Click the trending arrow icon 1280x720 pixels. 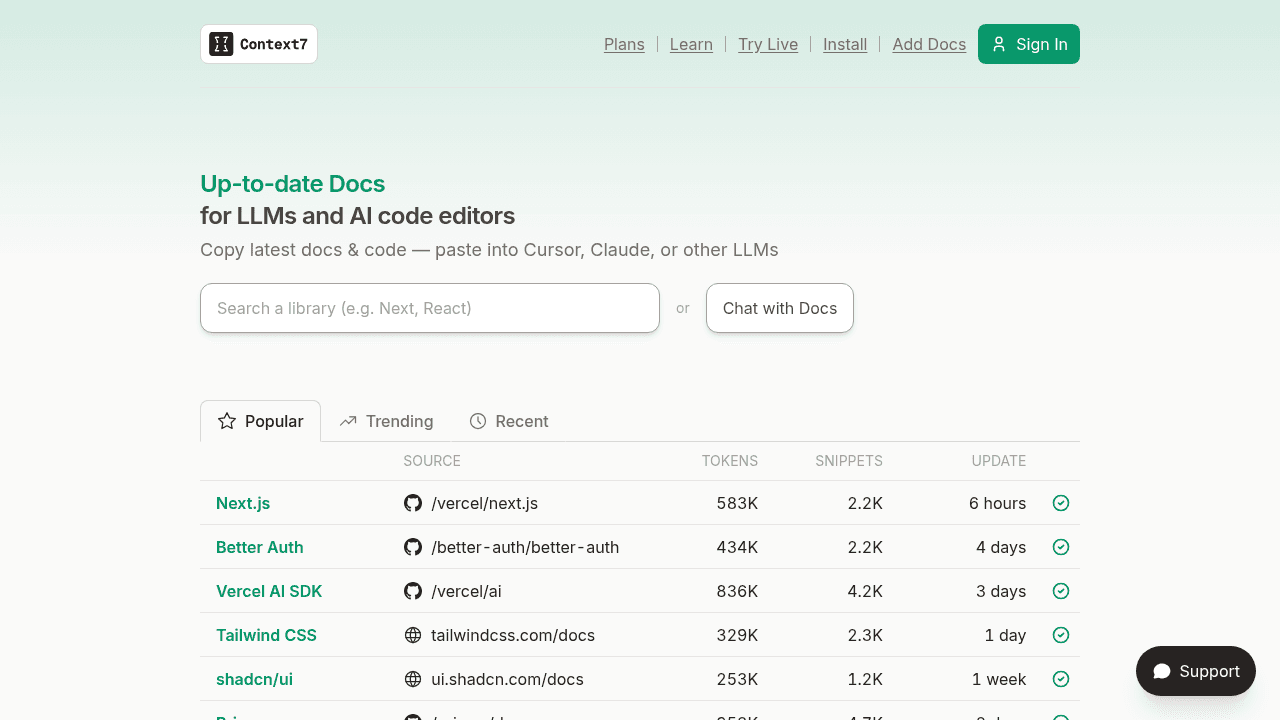tap(348, 421)
